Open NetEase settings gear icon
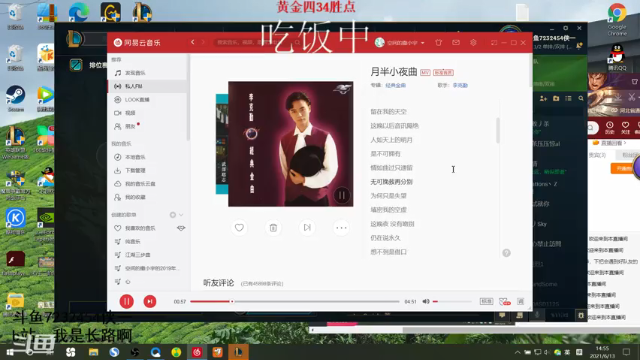This screenshot has width=640, height=360. click(x=473, y=42)
